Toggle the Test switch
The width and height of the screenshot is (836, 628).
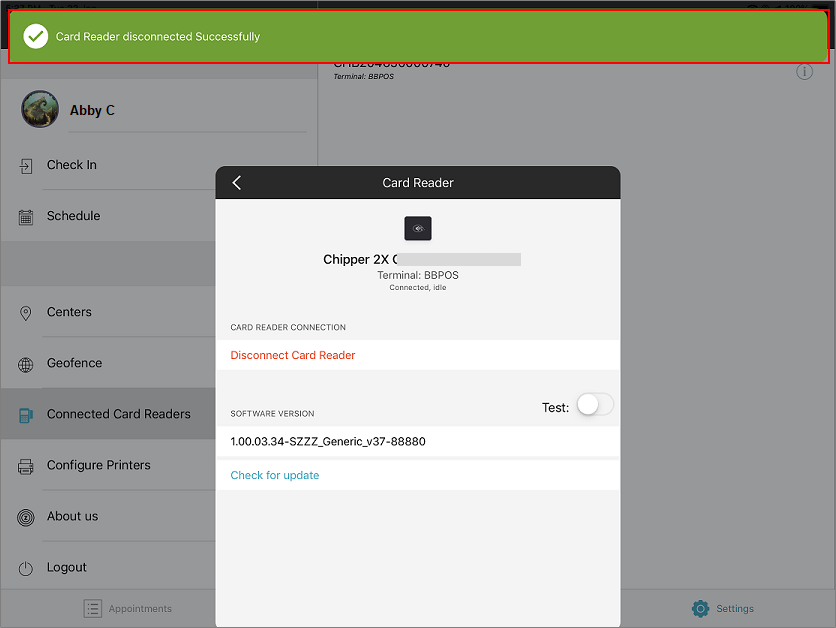tap(595, 405)
